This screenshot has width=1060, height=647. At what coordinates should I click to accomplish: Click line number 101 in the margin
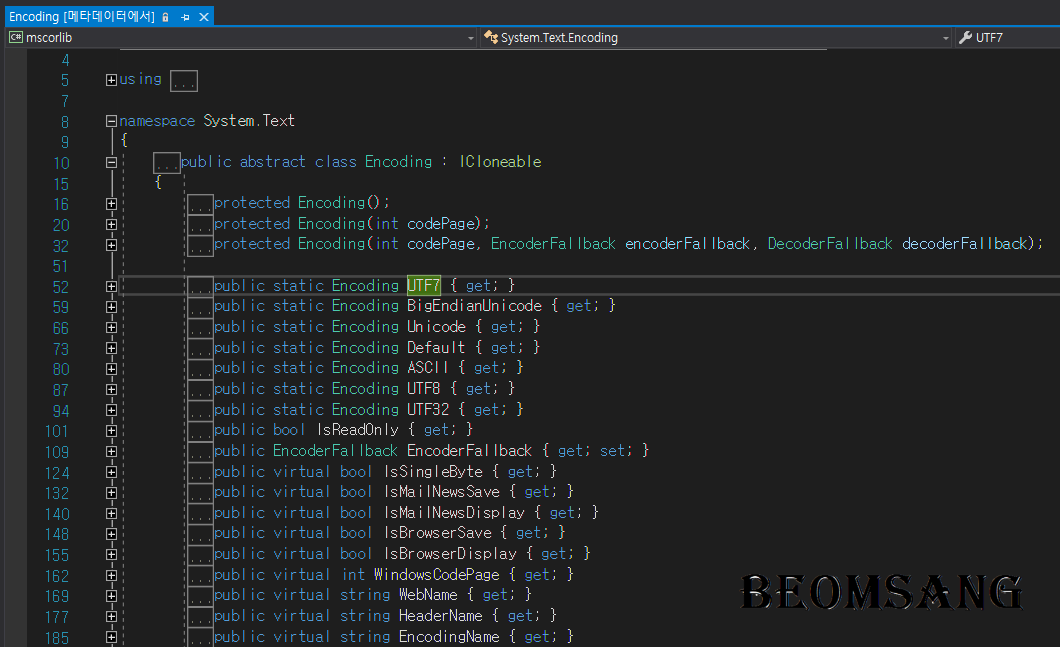click(57, 431)
